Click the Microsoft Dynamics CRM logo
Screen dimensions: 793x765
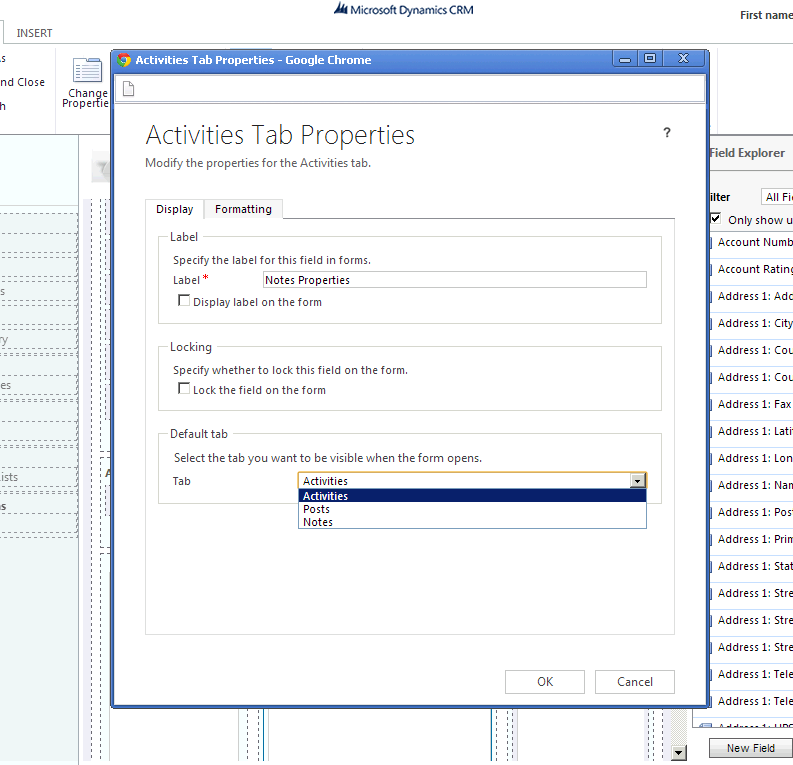[404, 10]
